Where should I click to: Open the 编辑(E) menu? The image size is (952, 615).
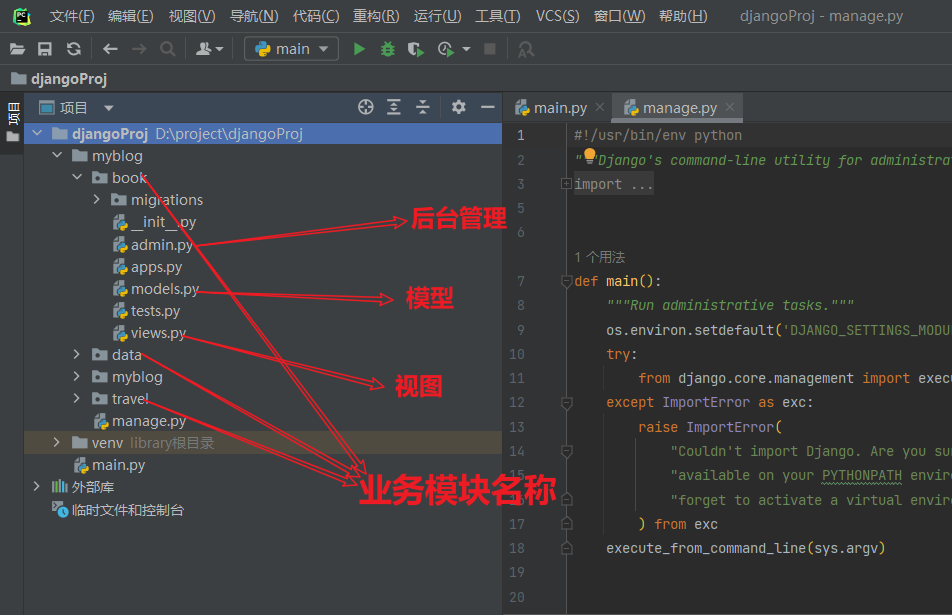click(x=131, y=16)
